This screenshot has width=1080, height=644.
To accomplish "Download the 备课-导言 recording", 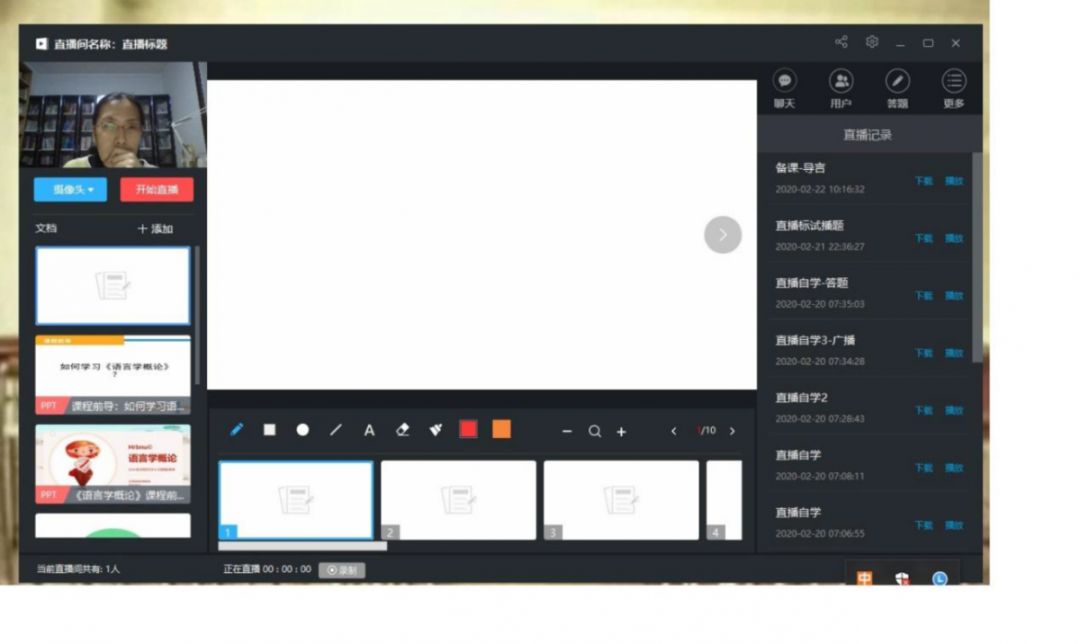I will [x=923, y=181].
